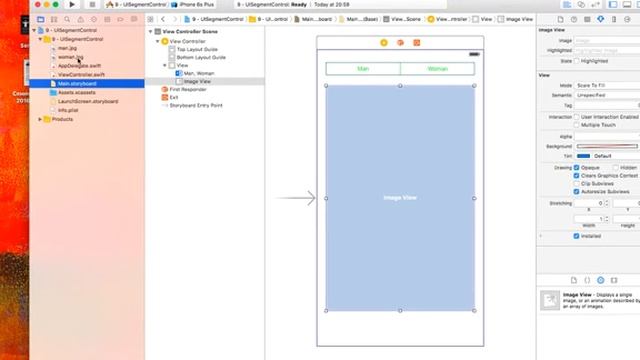Open the Debug navigator icon
The height and width of the screenshot is (360, 640).
coord(107,19)
